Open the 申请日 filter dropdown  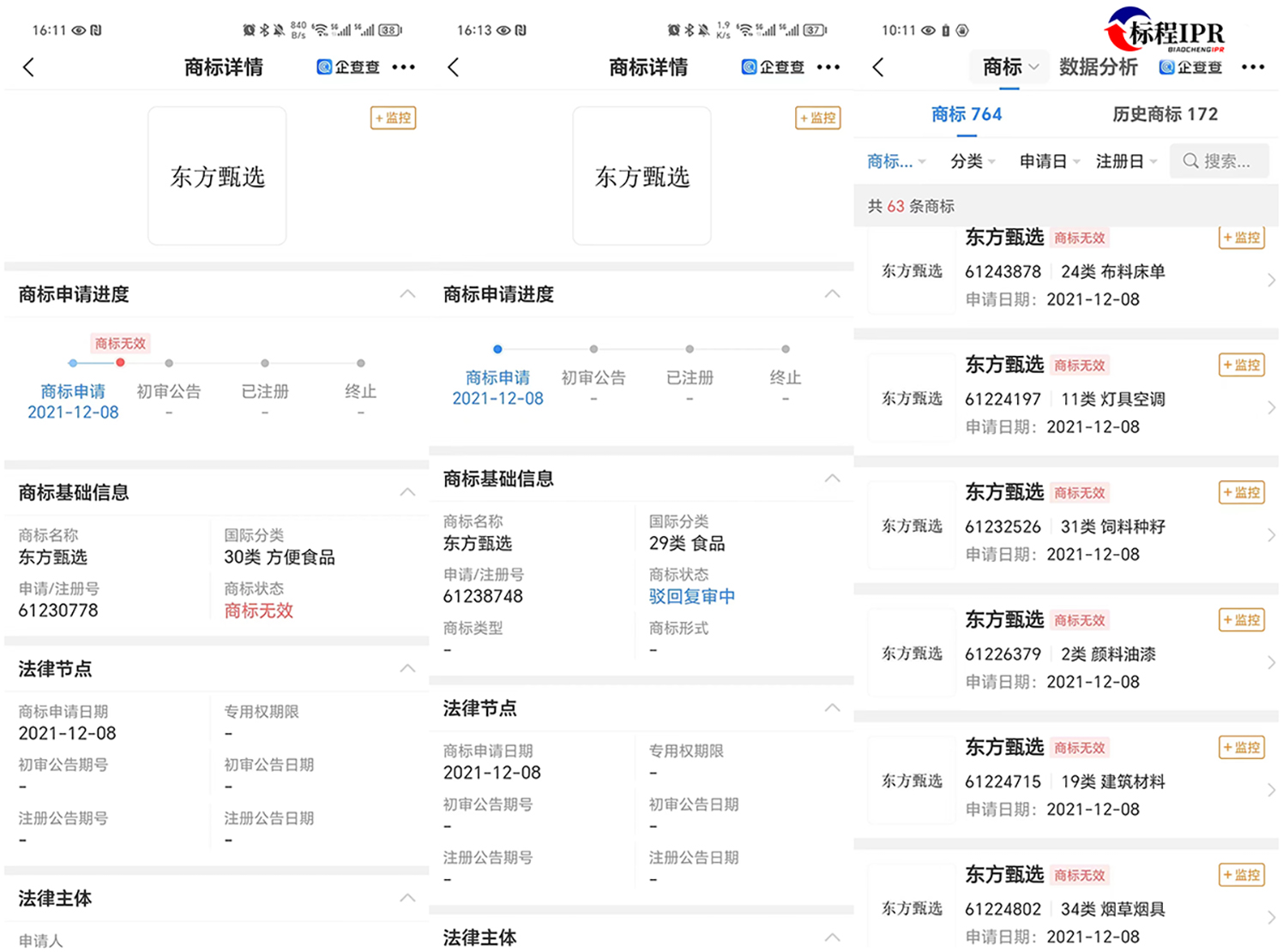(x=1047, y=161)
